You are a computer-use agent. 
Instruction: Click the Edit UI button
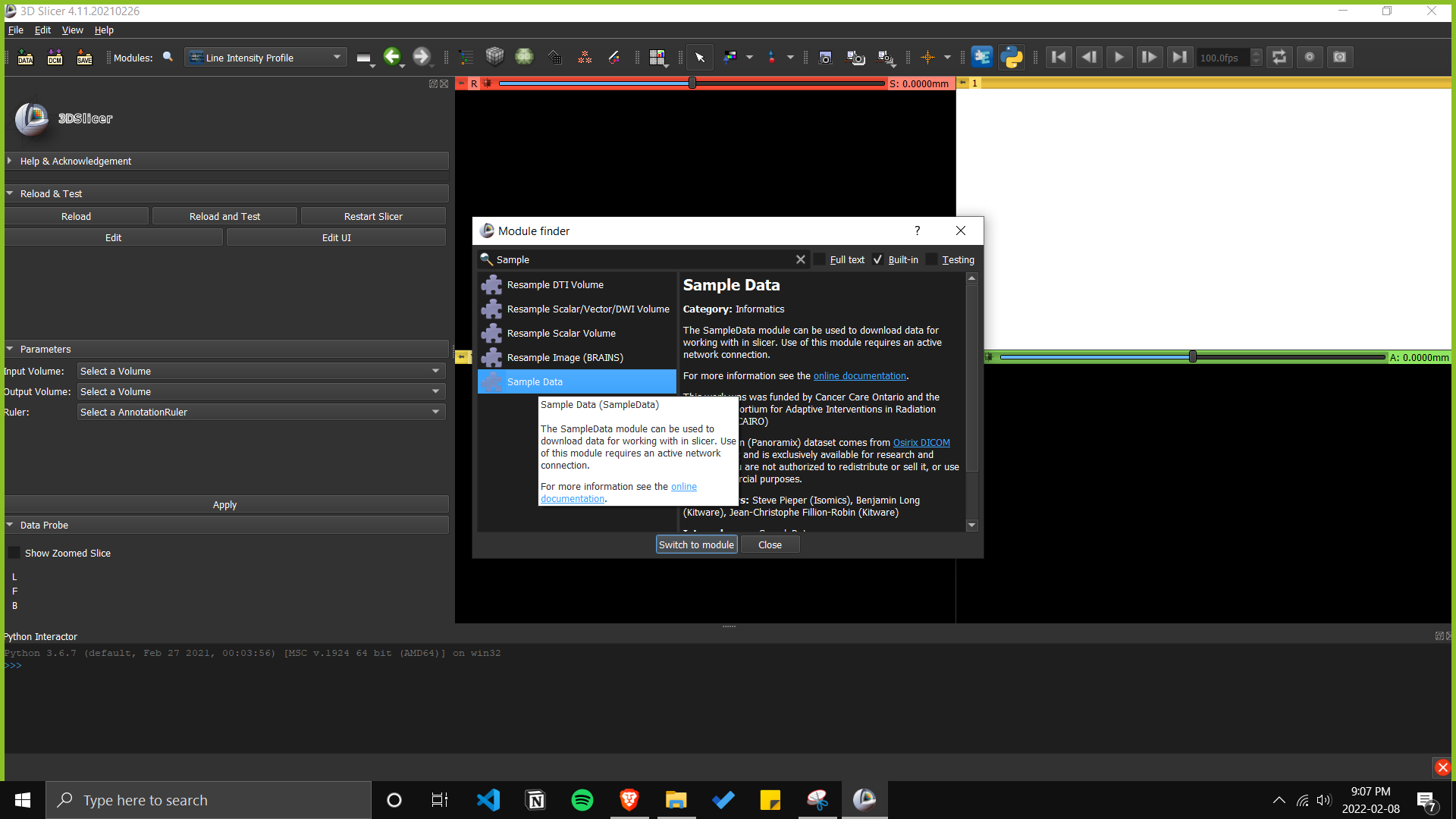(x=336, y=237)
